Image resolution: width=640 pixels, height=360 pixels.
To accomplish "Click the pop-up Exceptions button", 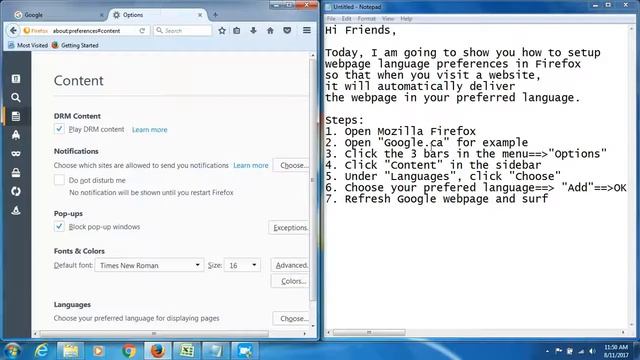I will tap(289, 227).
